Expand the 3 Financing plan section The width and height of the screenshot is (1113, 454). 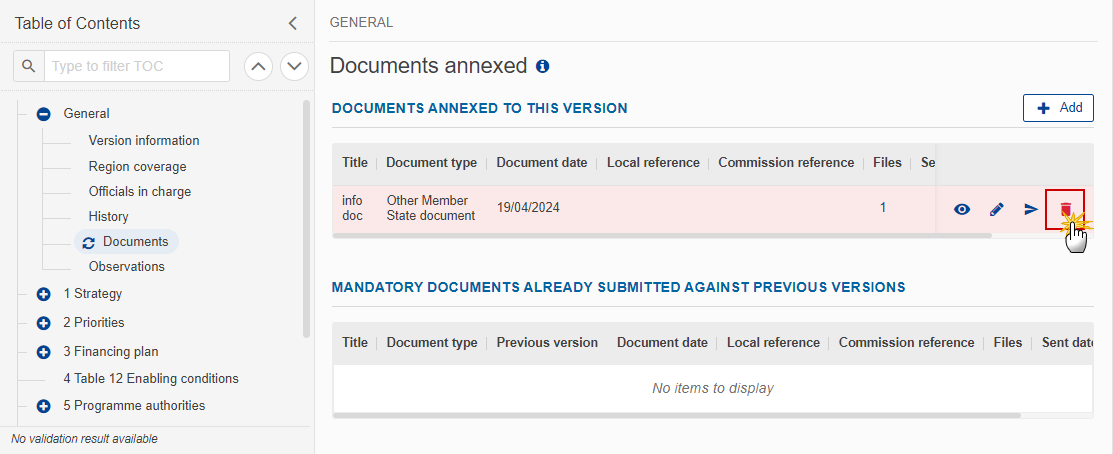click(43, 353)
